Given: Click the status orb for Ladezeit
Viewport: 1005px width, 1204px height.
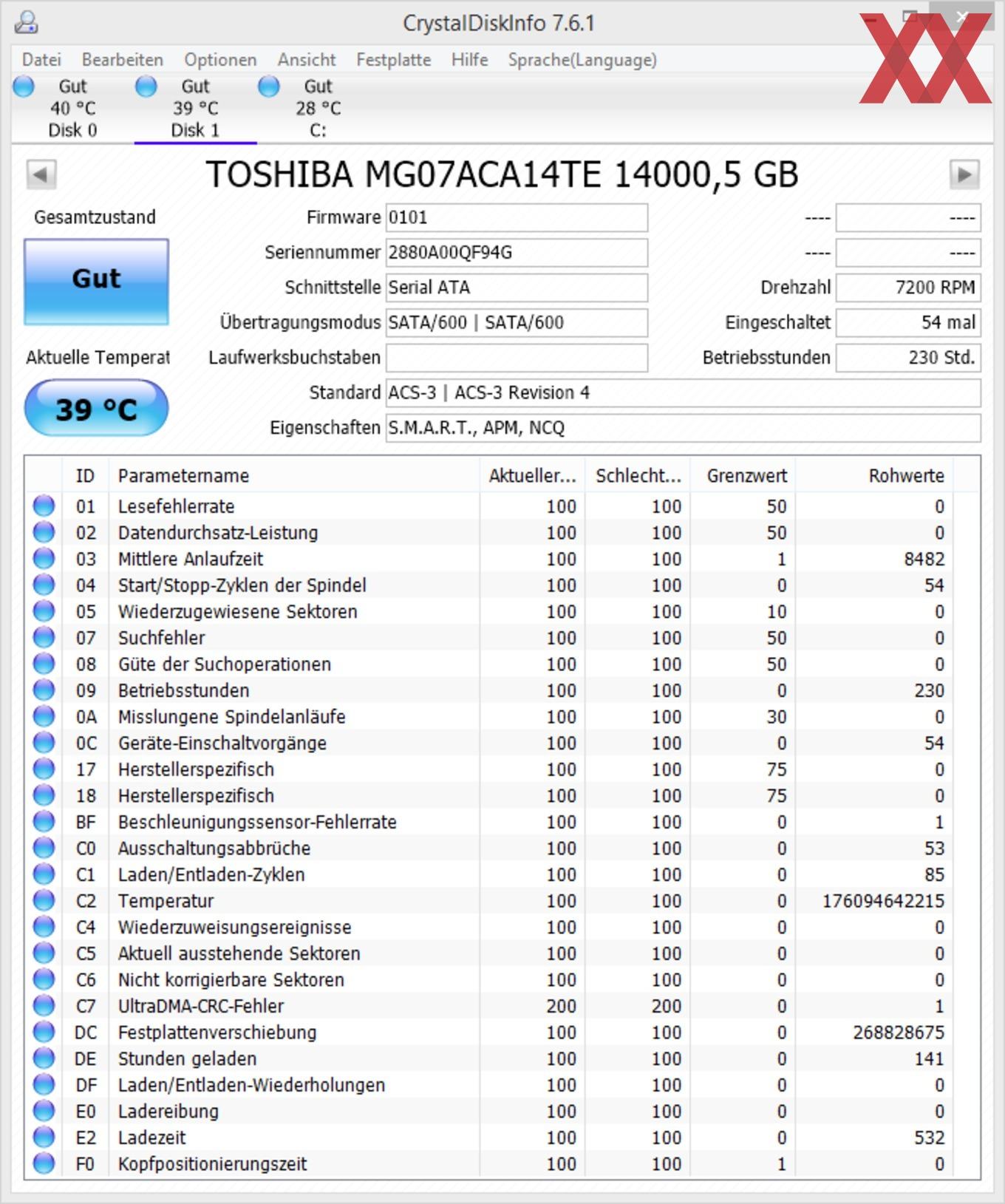Looking at the screenshot, I should [44, 1137].
